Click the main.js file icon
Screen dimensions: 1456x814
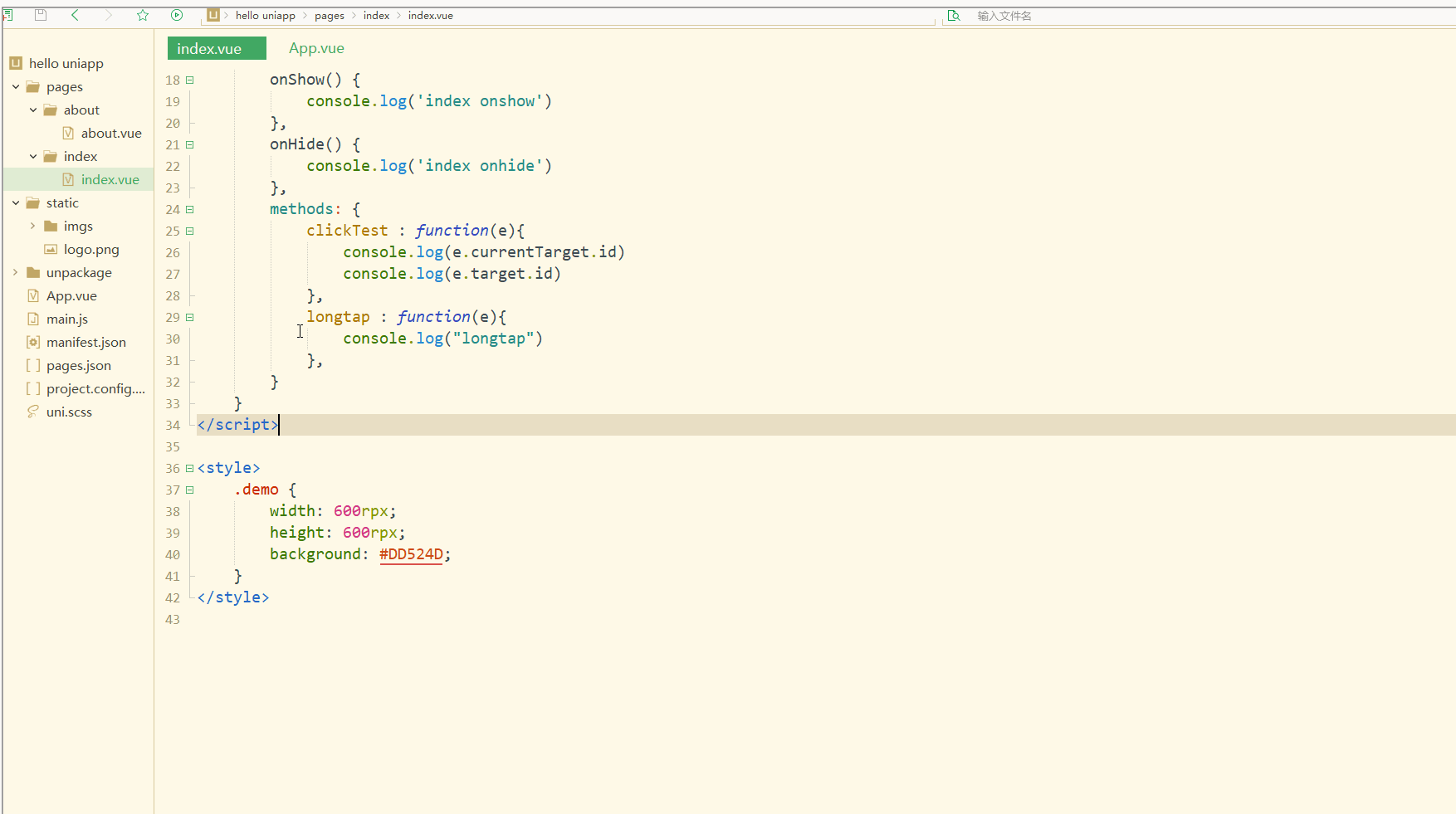[33, 319]
